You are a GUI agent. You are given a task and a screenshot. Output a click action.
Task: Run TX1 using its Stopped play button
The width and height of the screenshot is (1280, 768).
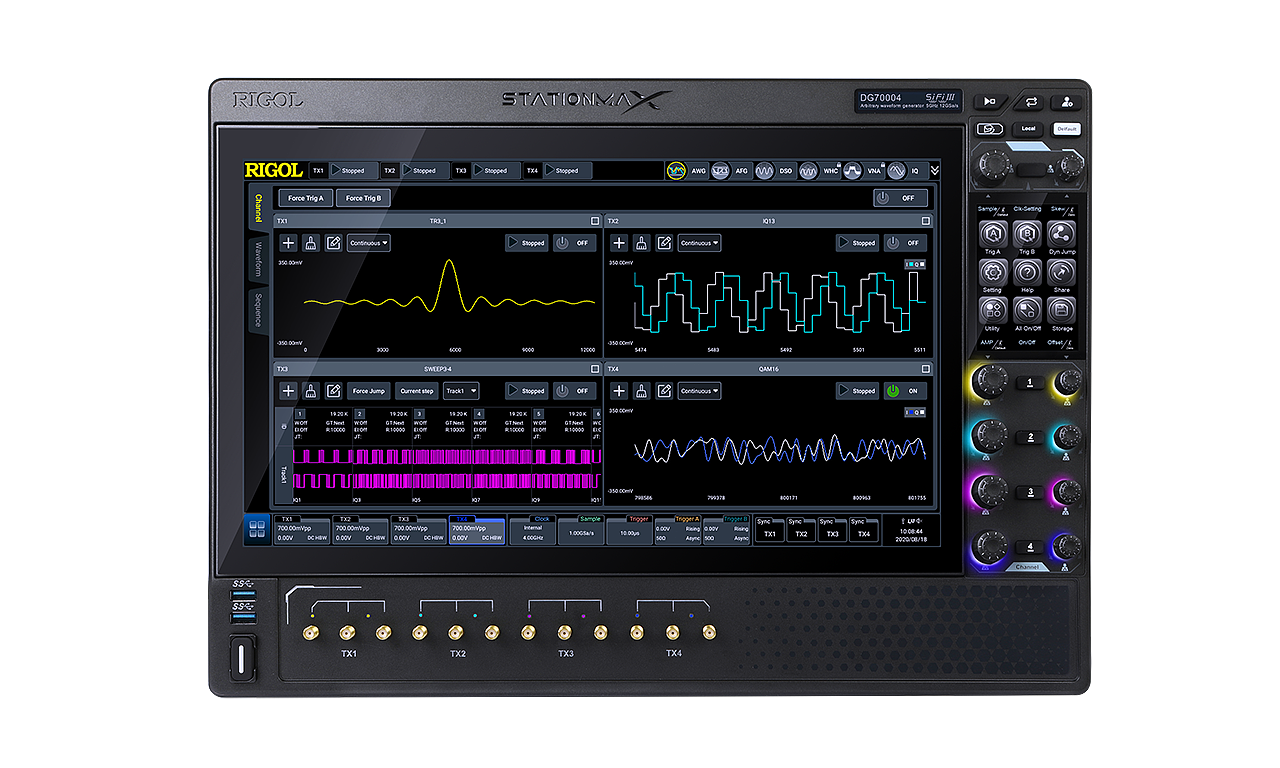click(x=526, y=243)
